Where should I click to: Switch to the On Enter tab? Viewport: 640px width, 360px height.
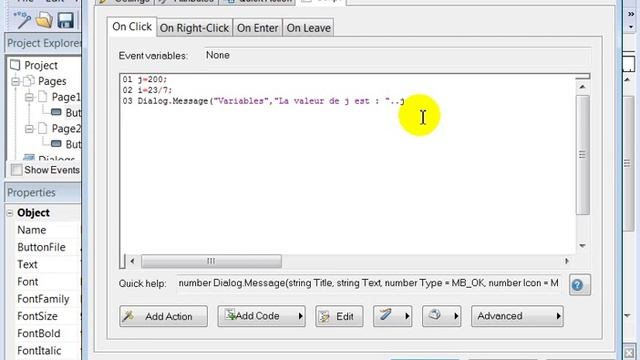coord(258,28)
